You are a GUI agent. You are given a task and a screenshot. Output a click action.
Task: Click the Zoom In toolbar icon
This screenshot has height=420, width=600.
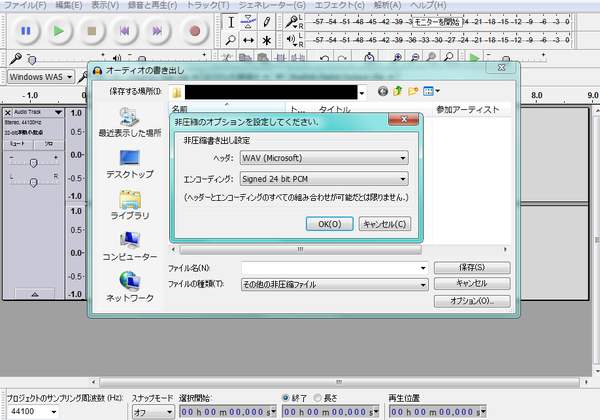coord(397,58)
